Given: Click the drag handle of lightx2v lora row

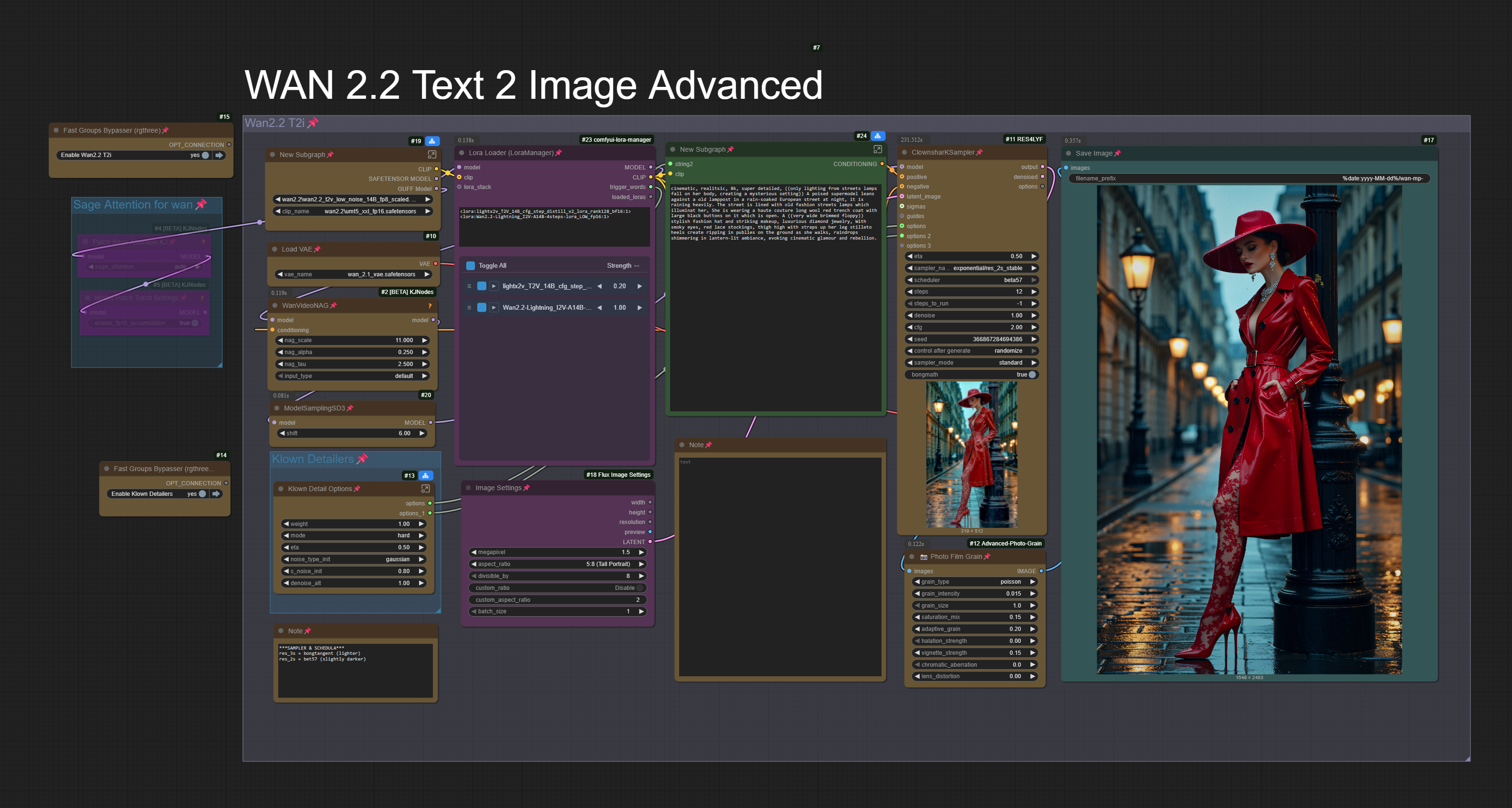Looking at the screenshot, I should point(469,286).
